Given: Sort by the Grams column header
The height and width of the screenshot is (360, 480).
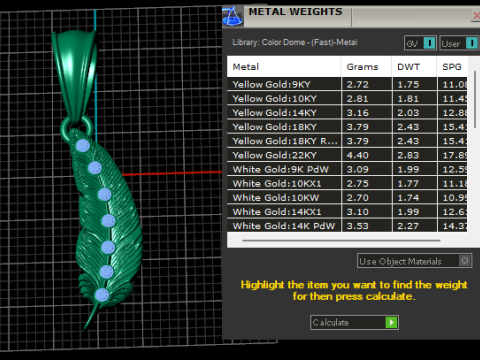Looking at the screenshot, I should [x=366, y=67].
